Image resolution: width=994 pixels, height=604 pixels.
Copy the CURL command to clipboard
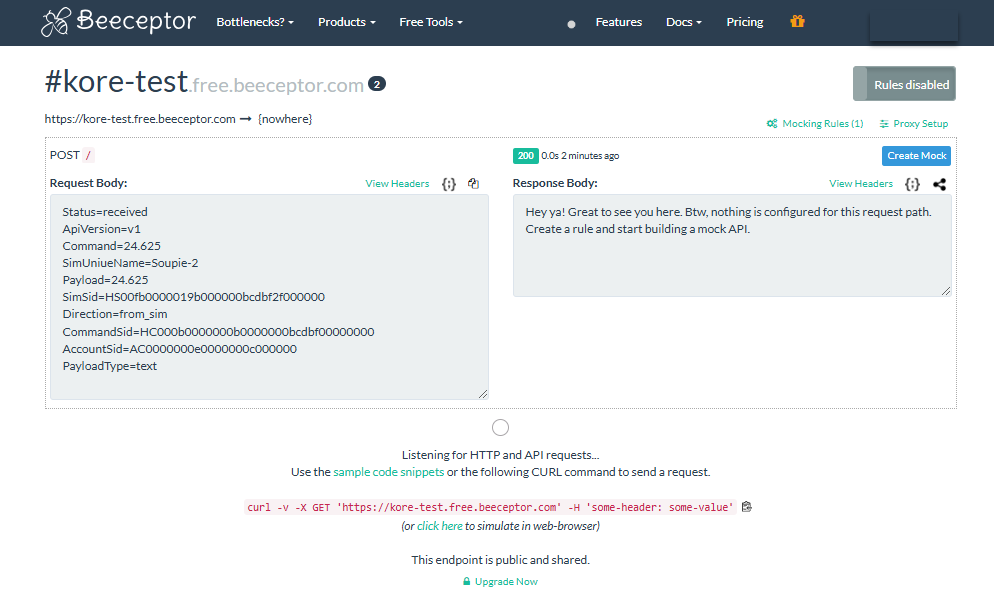click(x=747, y=507)
